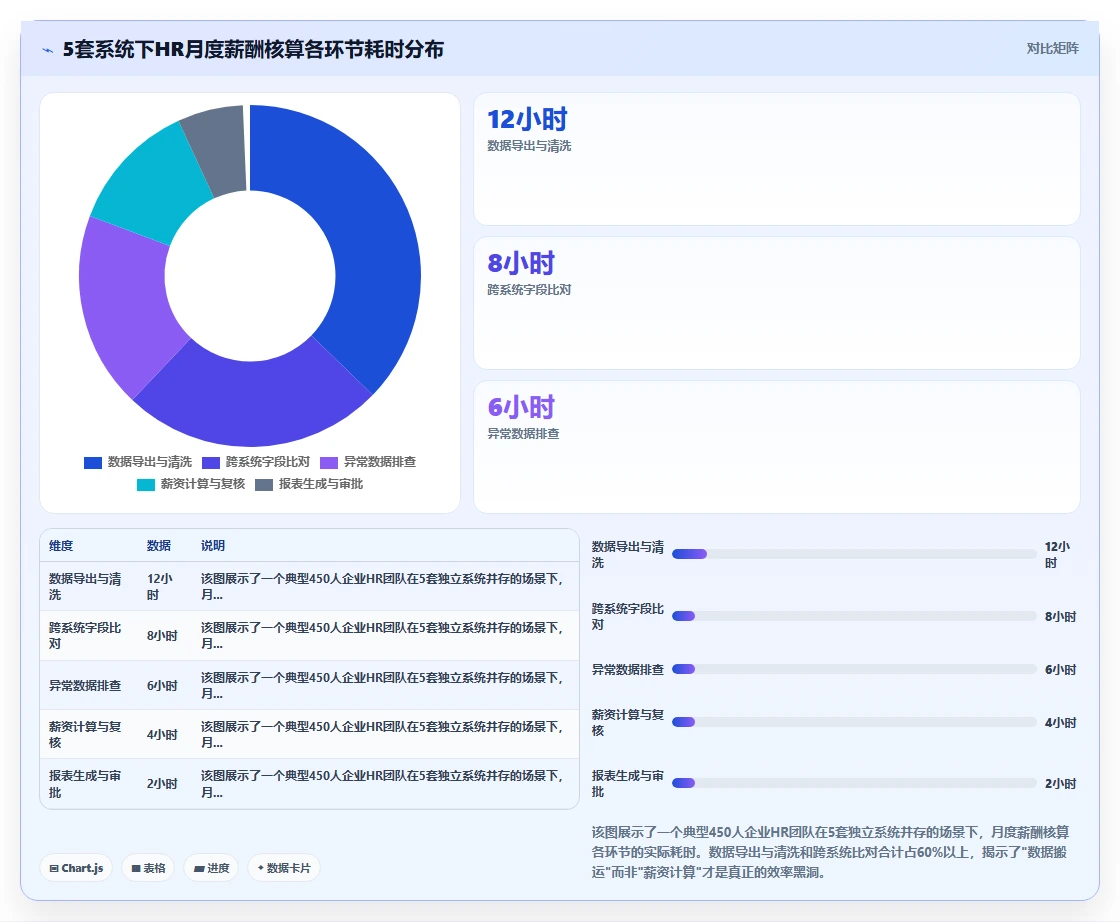Select the 报表生成与审批 table row name
Image resolution: width=1120 pixels, height=922 pixels.
tap(85, 784)
